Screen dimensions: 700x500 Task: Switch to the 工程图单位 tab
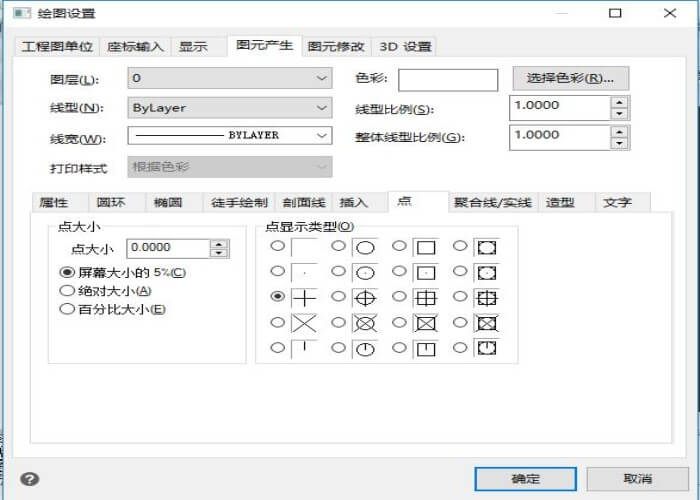coord(57,46)
